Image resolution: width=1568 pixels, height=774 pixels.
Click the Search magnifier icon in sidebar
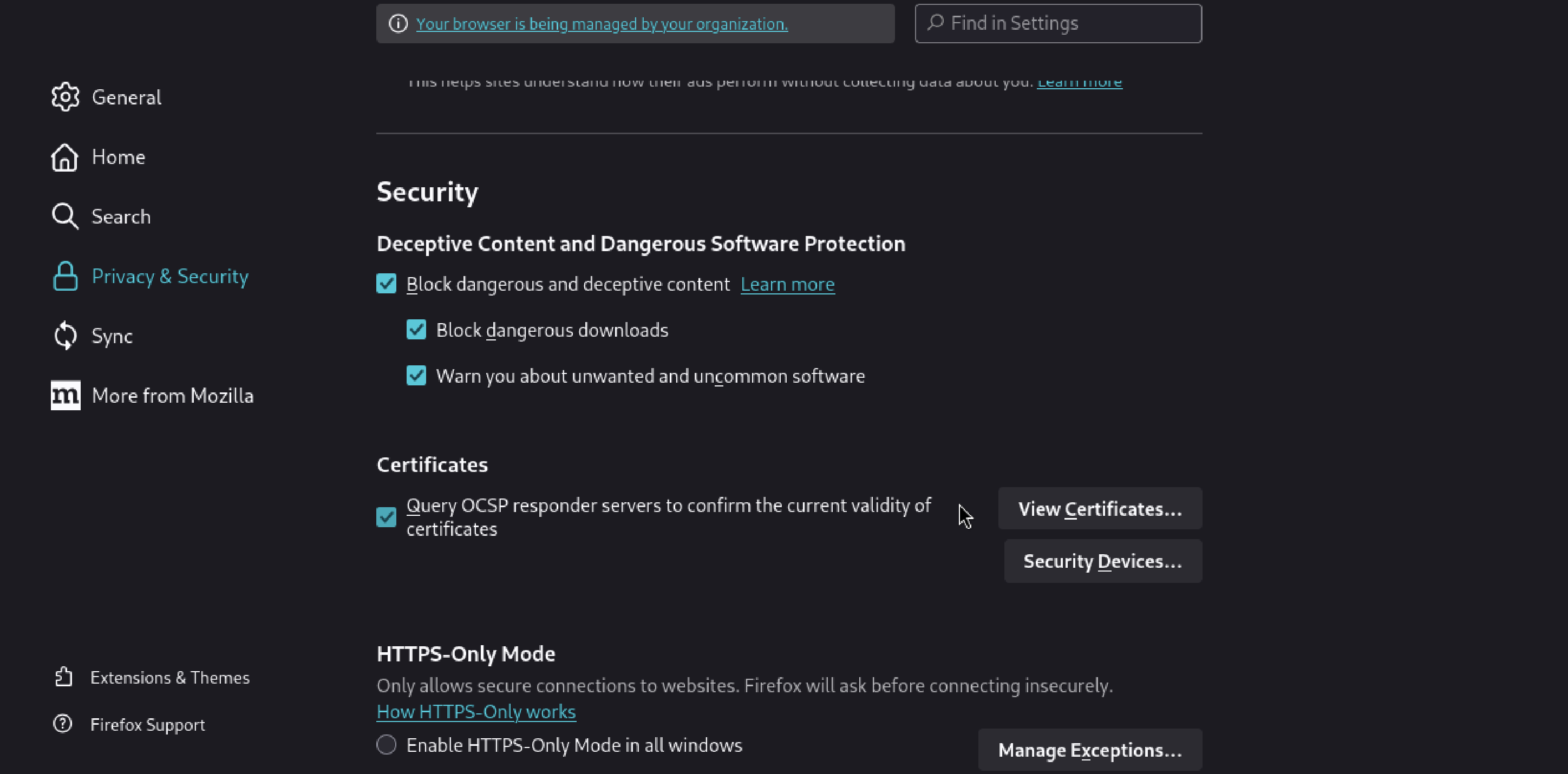click(x=65, y=217)
